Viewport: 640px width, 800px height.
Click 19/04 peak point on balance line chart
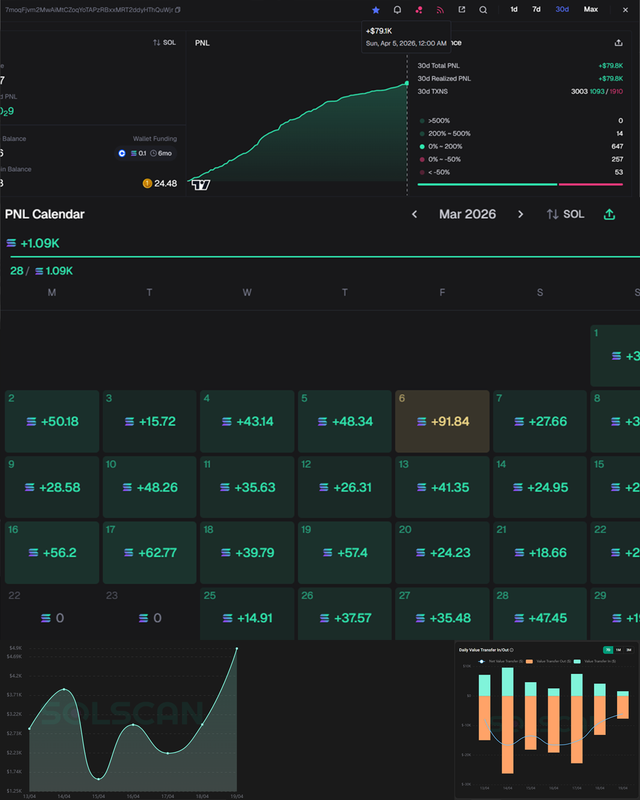(x=236, y=648)
